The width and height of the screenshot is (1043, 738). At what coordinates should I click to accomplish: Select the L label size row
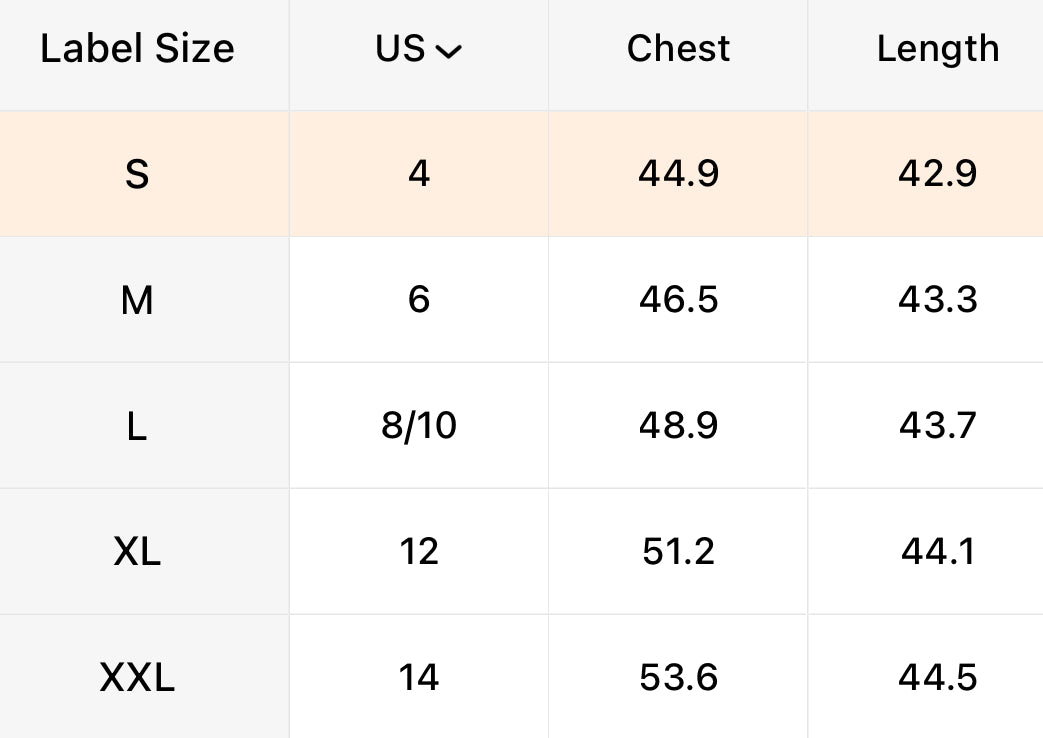click(x=137, y=426)
